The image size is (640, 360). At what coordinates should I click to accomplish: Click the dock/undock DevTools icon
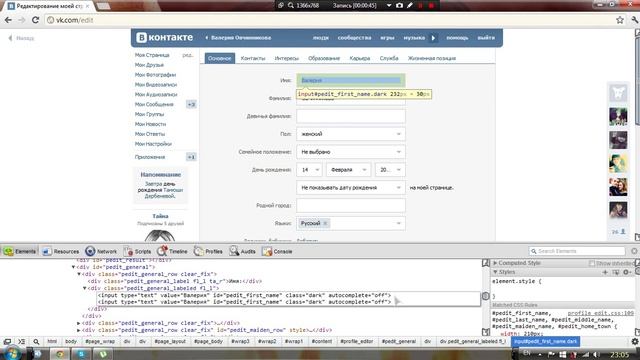[x=7, y=342]
